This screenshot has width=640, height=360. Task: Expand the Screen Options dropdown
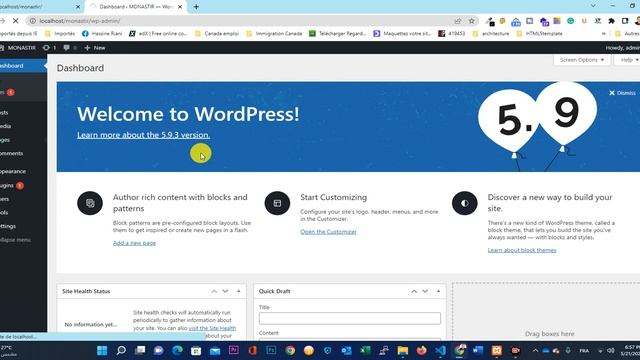click(582, 60)
